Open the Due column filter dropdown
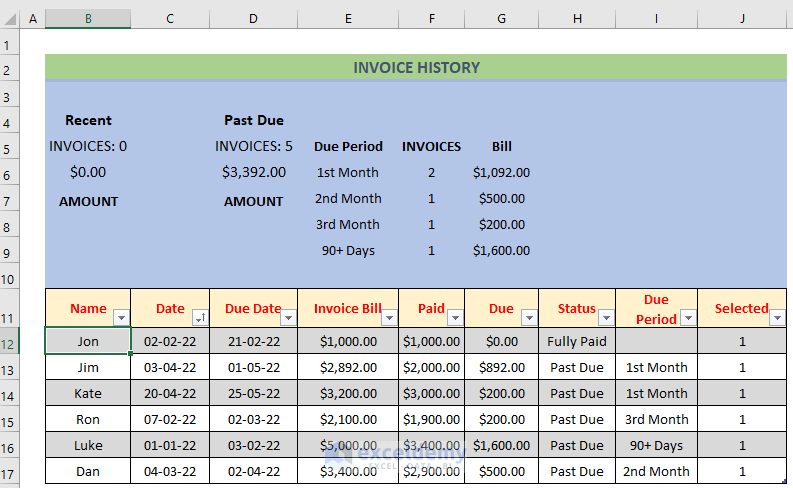This screenshot has width=793, height=488. pyautogui.click(x=529, y=318)
